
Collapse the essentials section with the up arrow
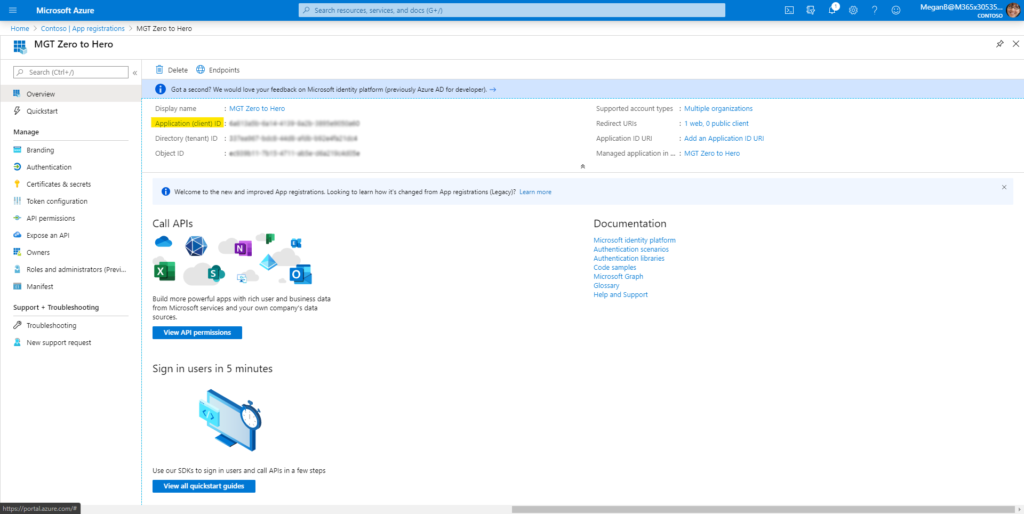(x=582, y=165)
